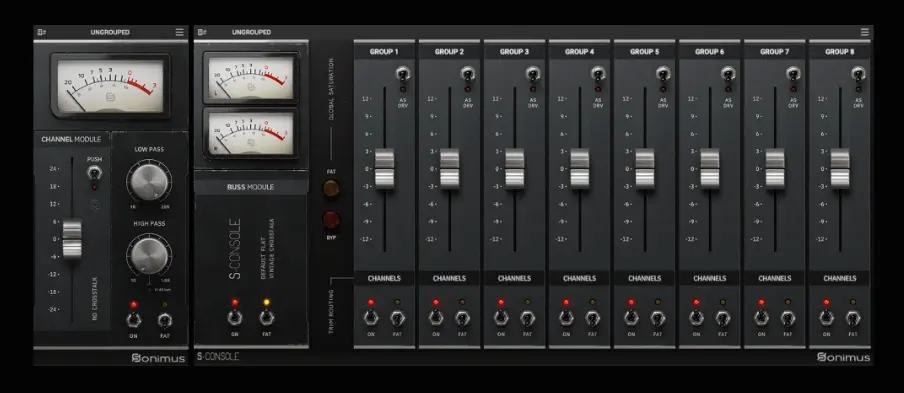904x393 pixels.
Task: Toggle Group 5 channels FAT switch
Action: tap(658, 318)
